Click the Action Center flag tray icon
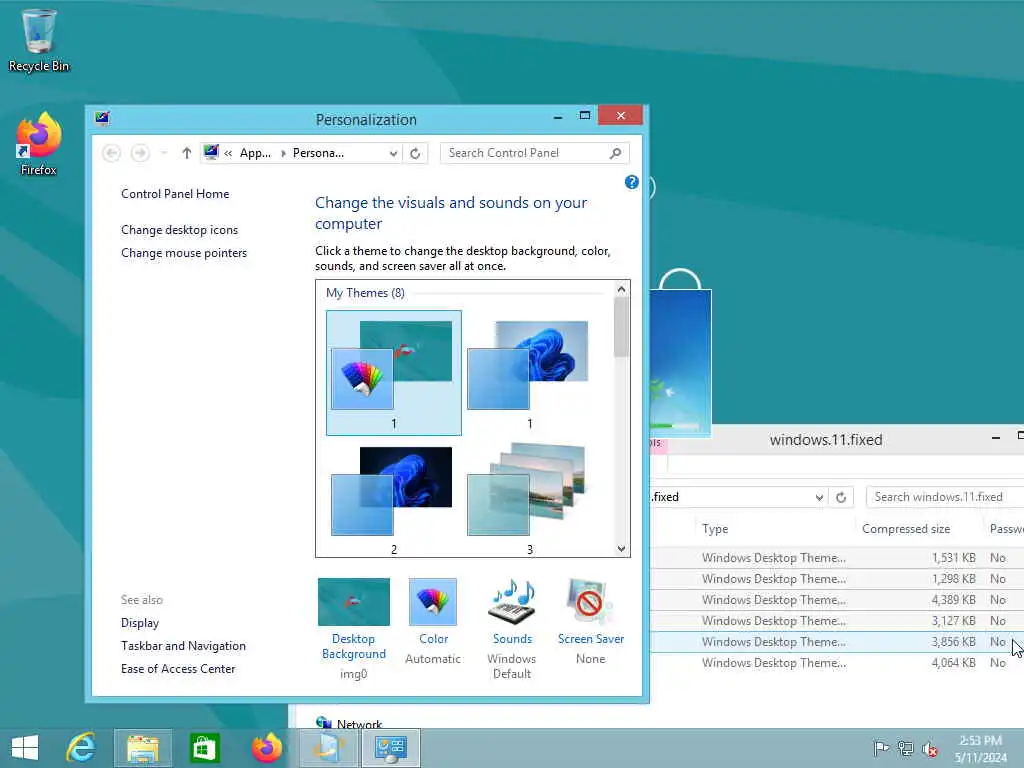This screenshot has height=768, width=1024. (x=881, y=748)
